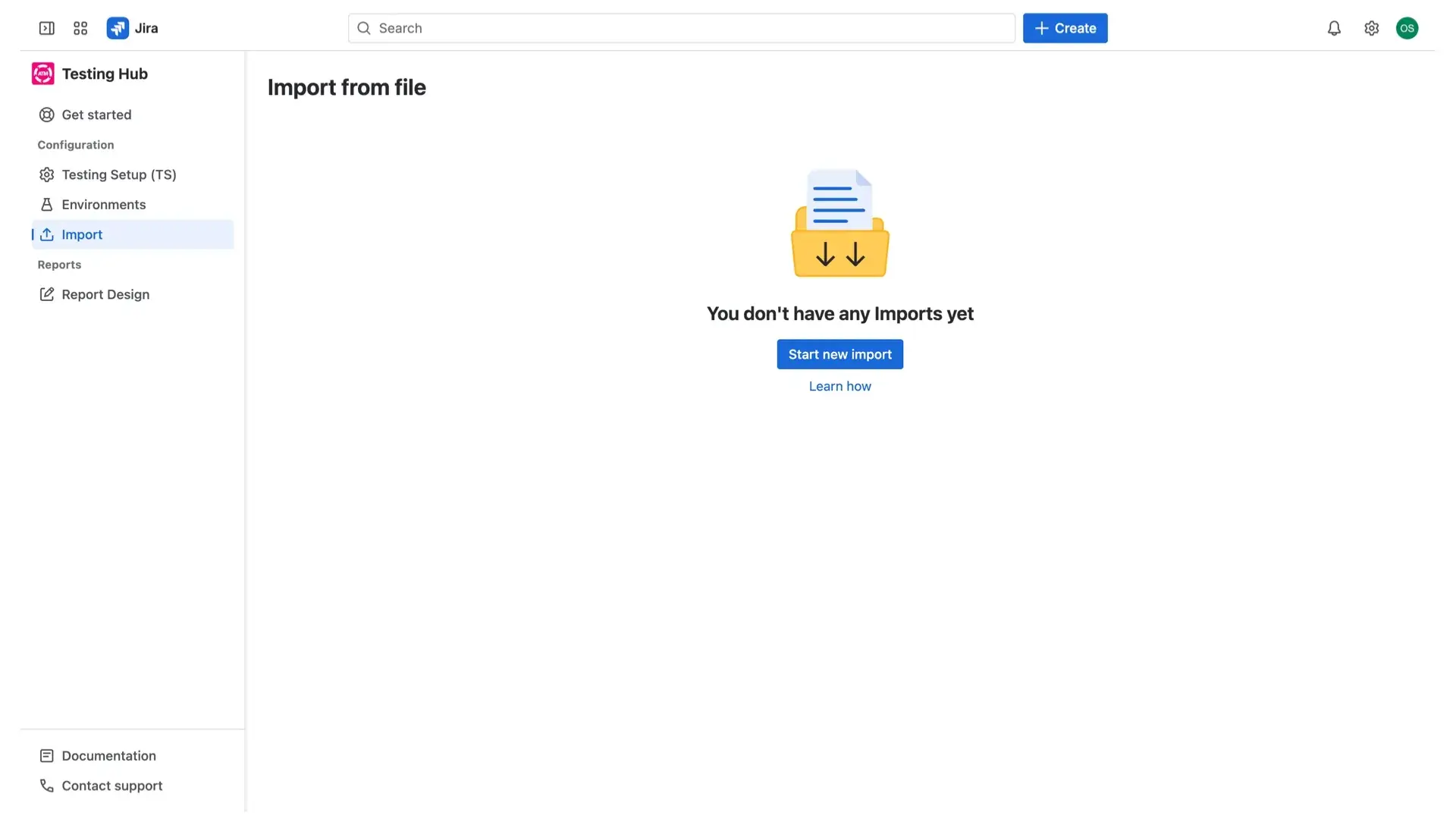1456x819 pixels.
Task: Open the Contact support phone icon
Action: (x=46, y=785)
